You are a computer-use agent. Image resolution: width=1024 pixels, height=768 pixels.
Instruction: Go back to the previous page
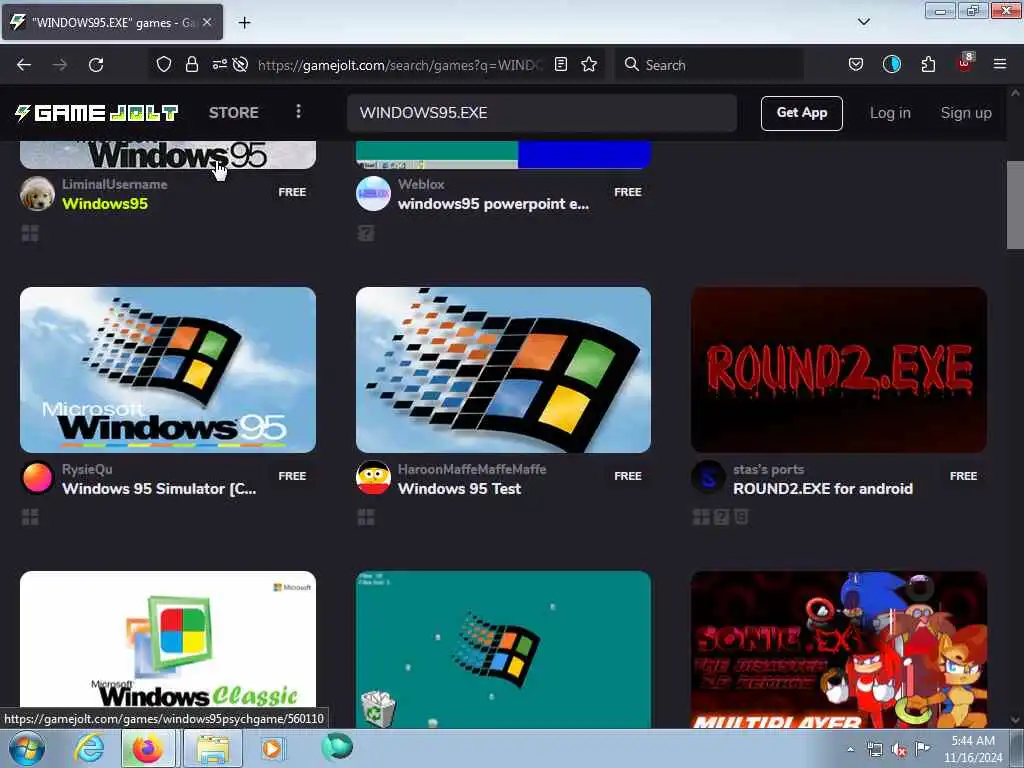(x=24, y=65)
